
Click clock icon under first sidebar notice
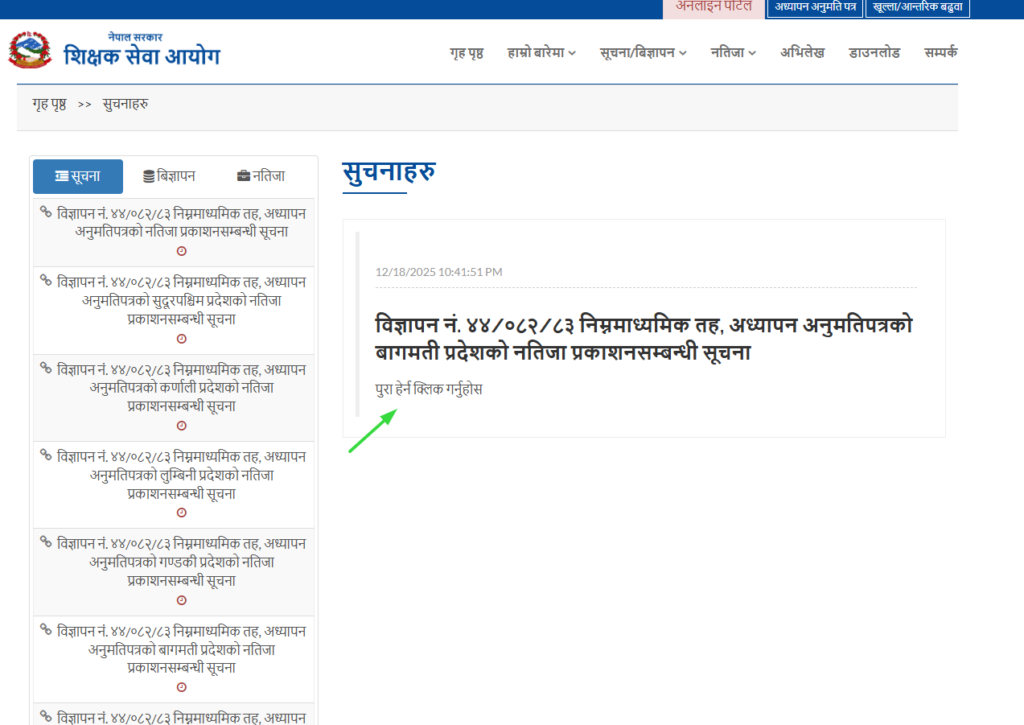click(x=181, y=251)
